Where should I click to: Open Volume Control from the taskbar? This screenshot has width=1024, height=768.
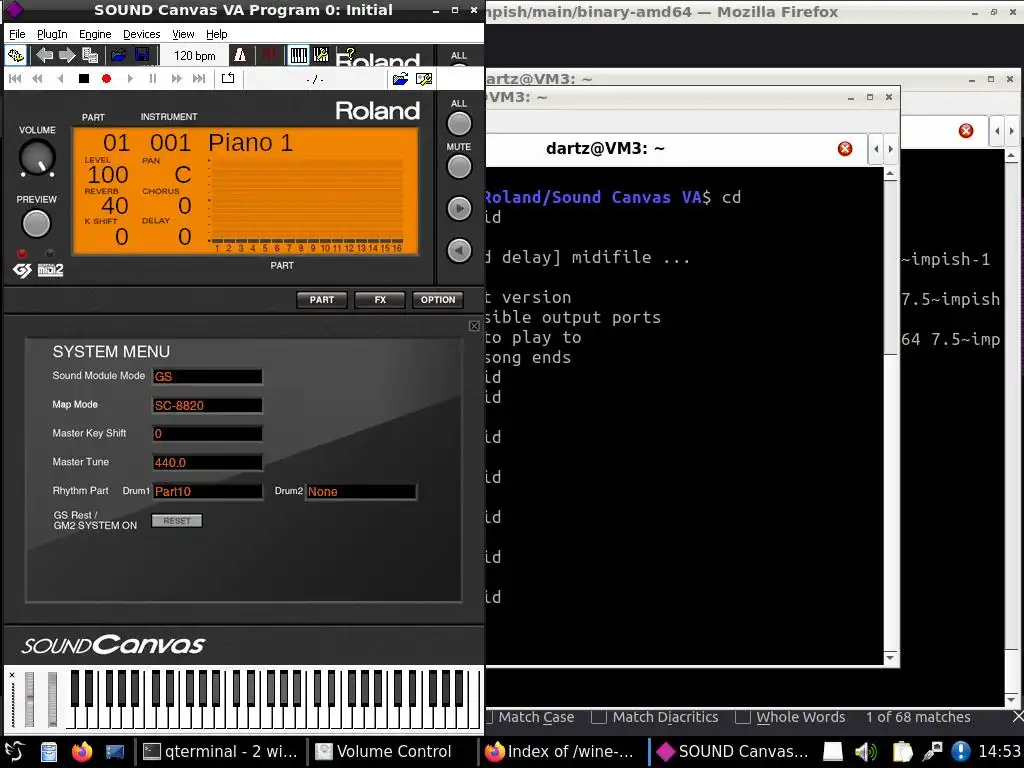(384, 752)
